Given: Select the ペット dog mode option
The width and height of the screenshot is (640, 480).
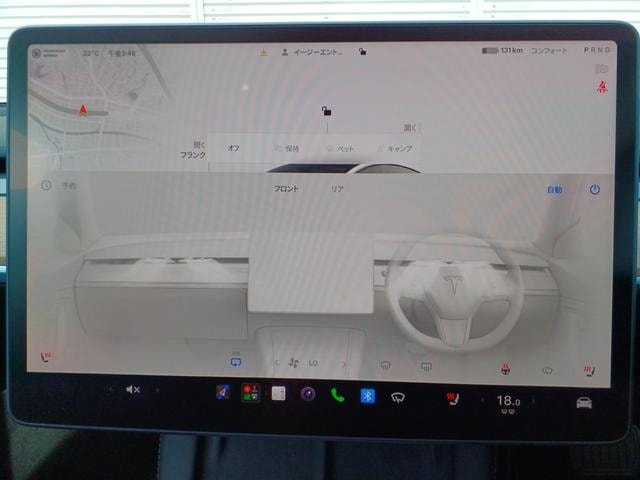Looking at the screenshot, I should pyautogui.click(x=341, y=149).
